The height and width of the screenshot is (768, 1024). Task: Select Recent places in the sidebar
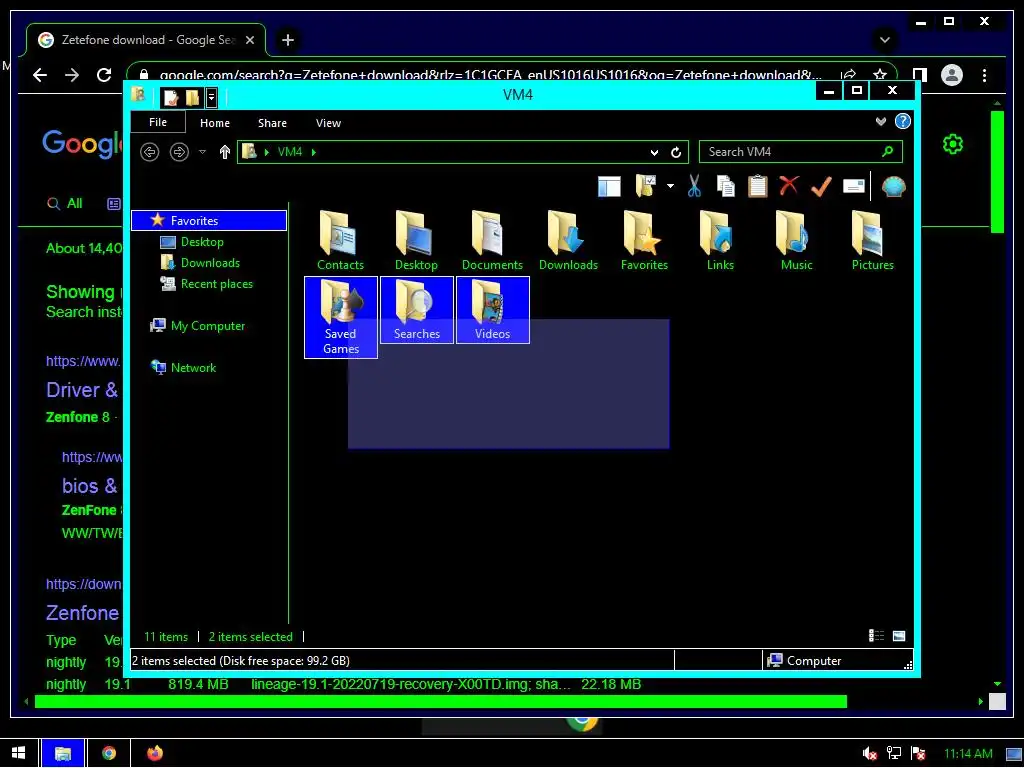(217, 283)
